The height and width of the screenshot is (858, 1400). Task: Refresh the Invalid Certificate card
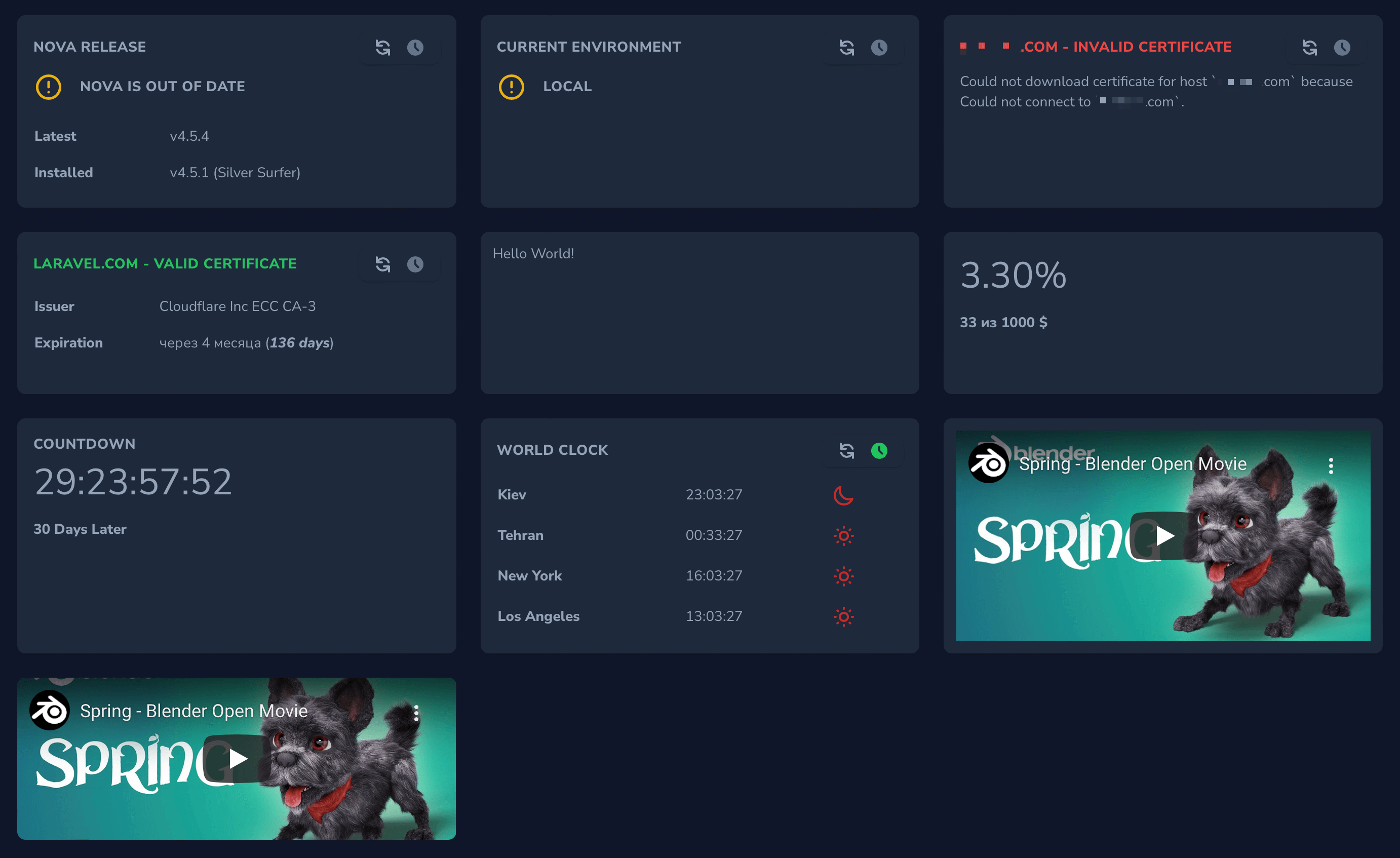1310,48
